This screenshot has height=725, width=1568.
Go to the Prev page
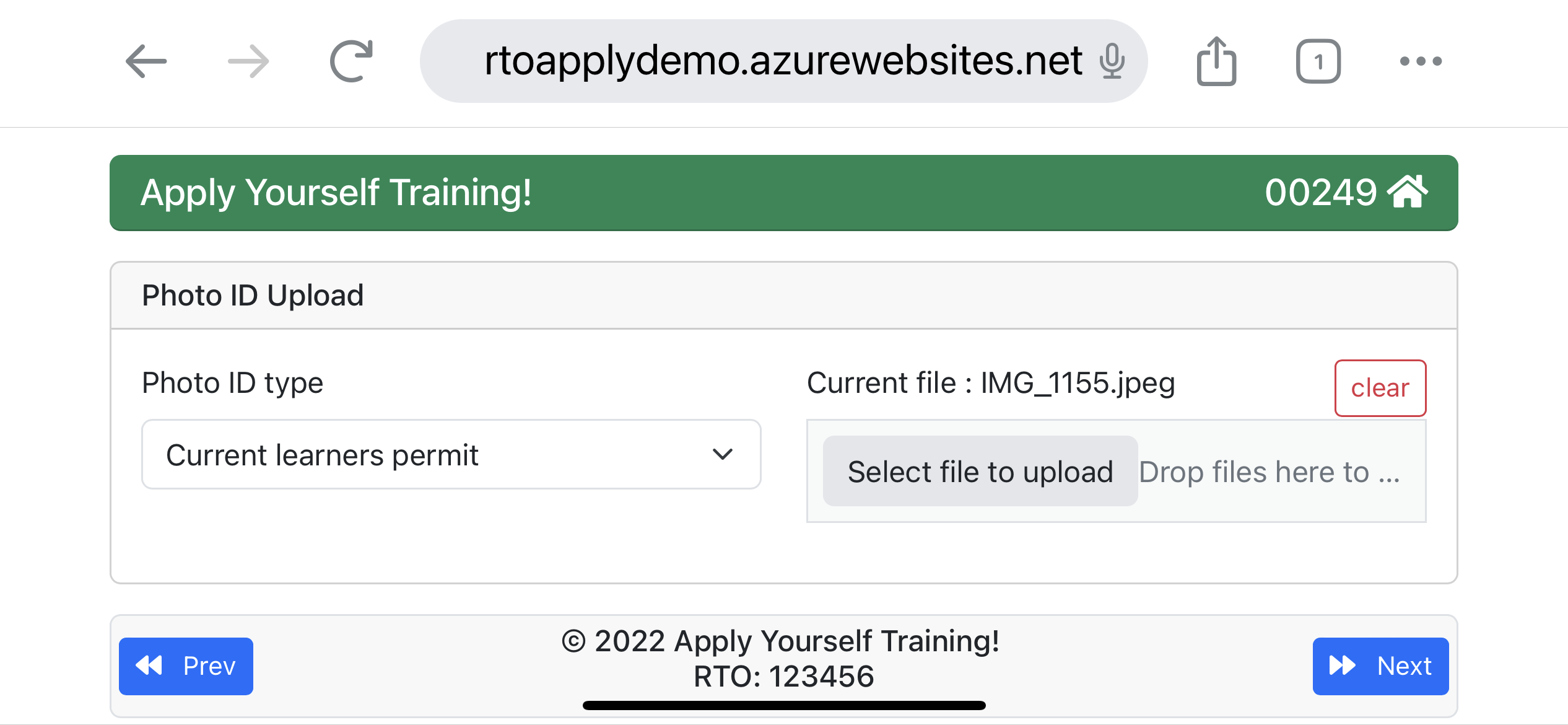pyautogui.click(x=186, y=666)
